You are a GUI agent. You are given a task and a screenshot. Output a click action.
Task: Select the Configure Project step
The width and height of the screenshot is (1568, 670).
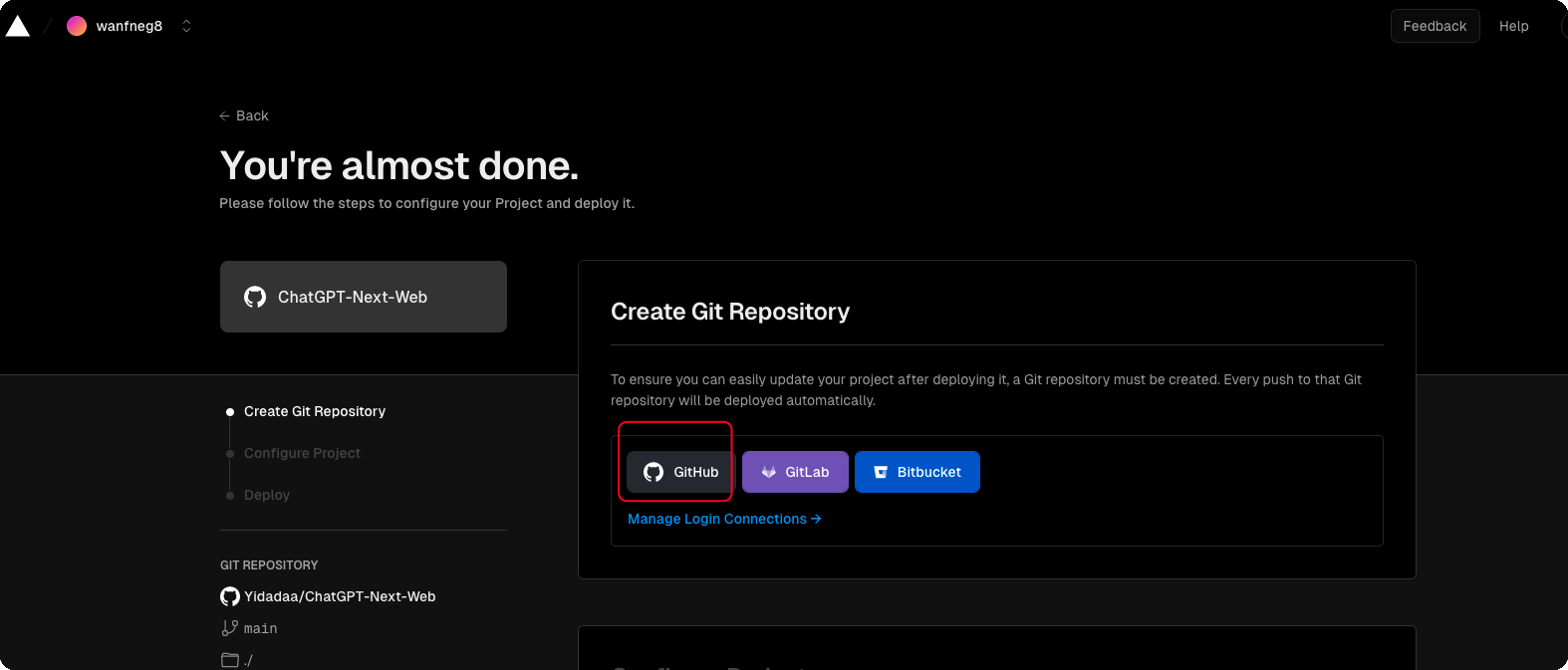coord(302,453)
